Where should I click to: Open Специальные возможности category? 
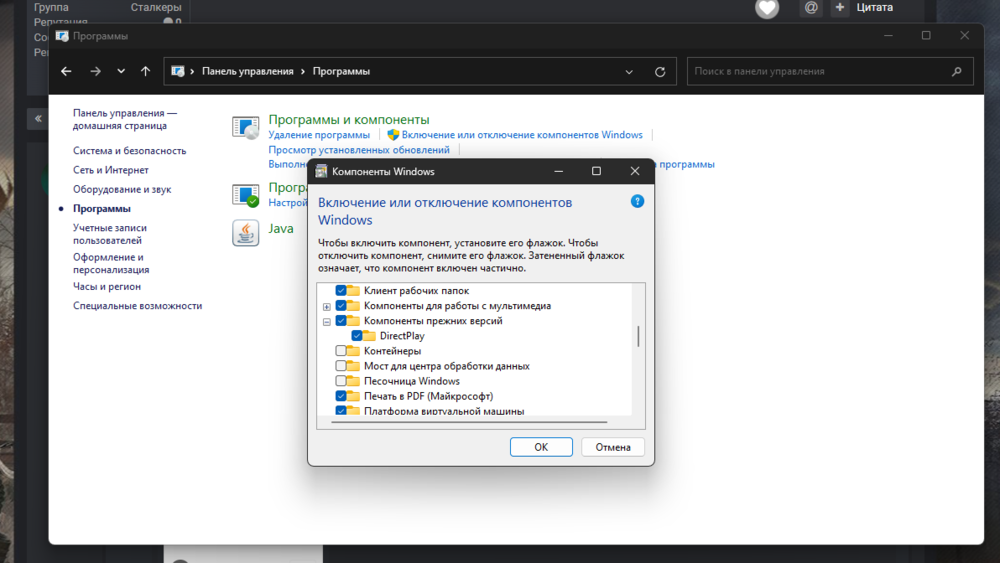click(137, 305)
